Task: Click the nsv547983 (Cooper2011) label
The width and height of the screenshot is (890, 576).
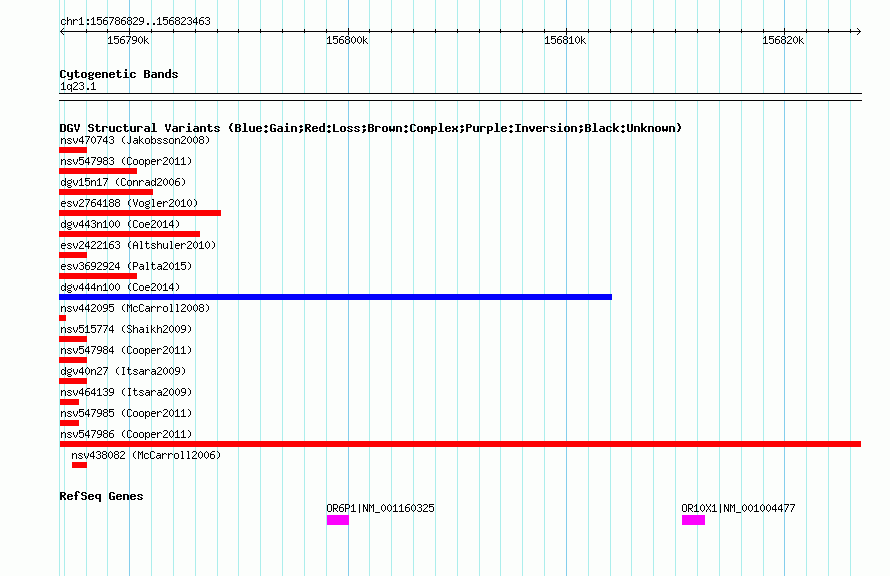Action: click(x=126, y=161)
